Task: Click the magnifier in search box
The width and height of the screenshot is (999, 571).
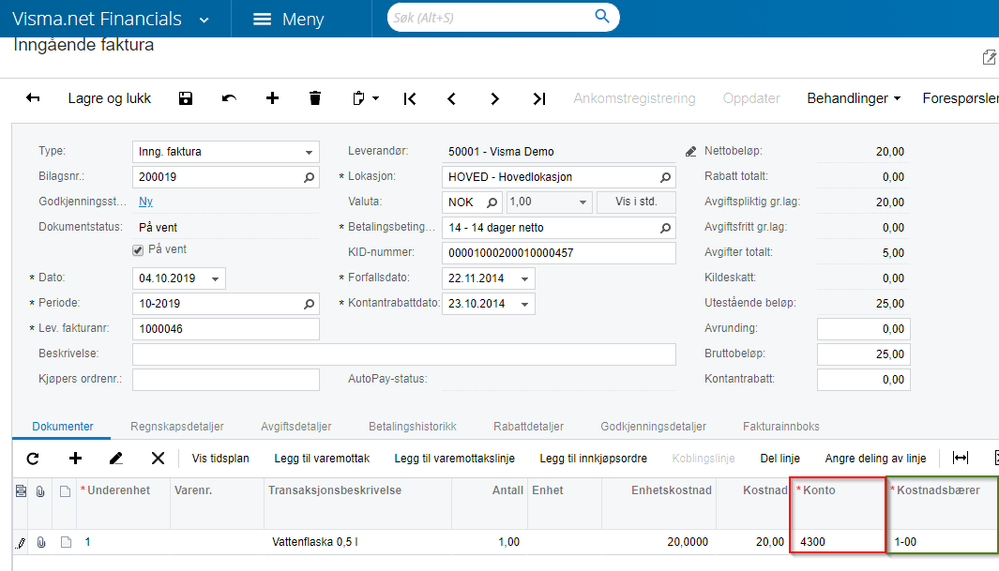Action: [x=602, y=17]
